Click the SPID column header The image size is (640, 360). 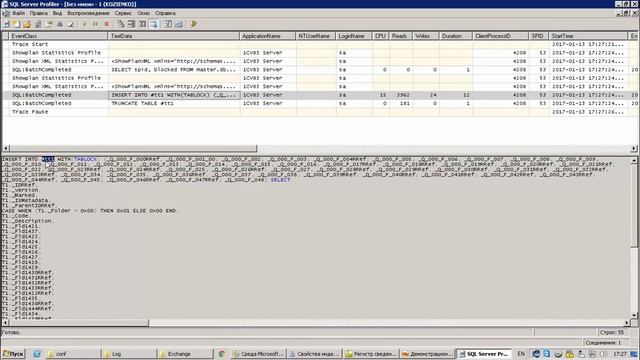tap(539, 36)
